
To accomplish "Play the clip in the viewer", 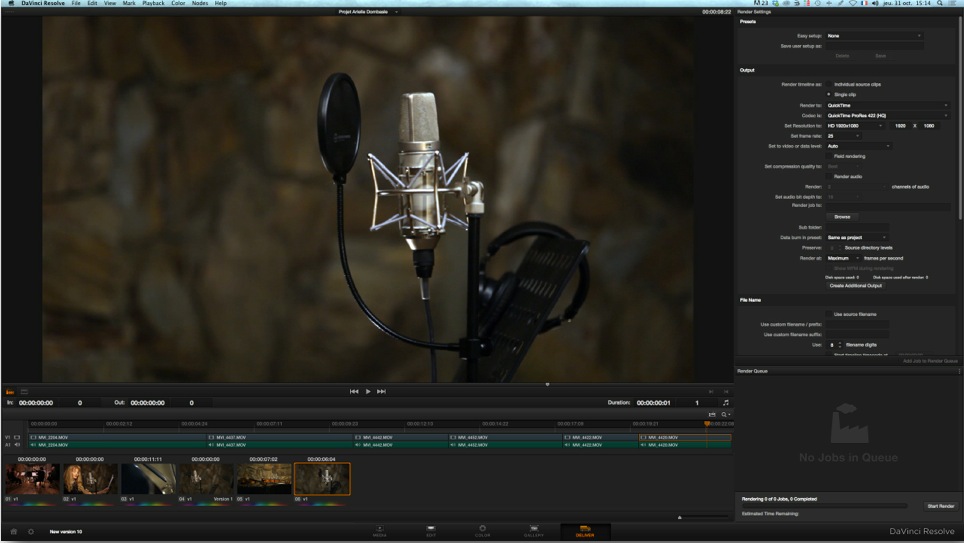I will tap(368, 391).
